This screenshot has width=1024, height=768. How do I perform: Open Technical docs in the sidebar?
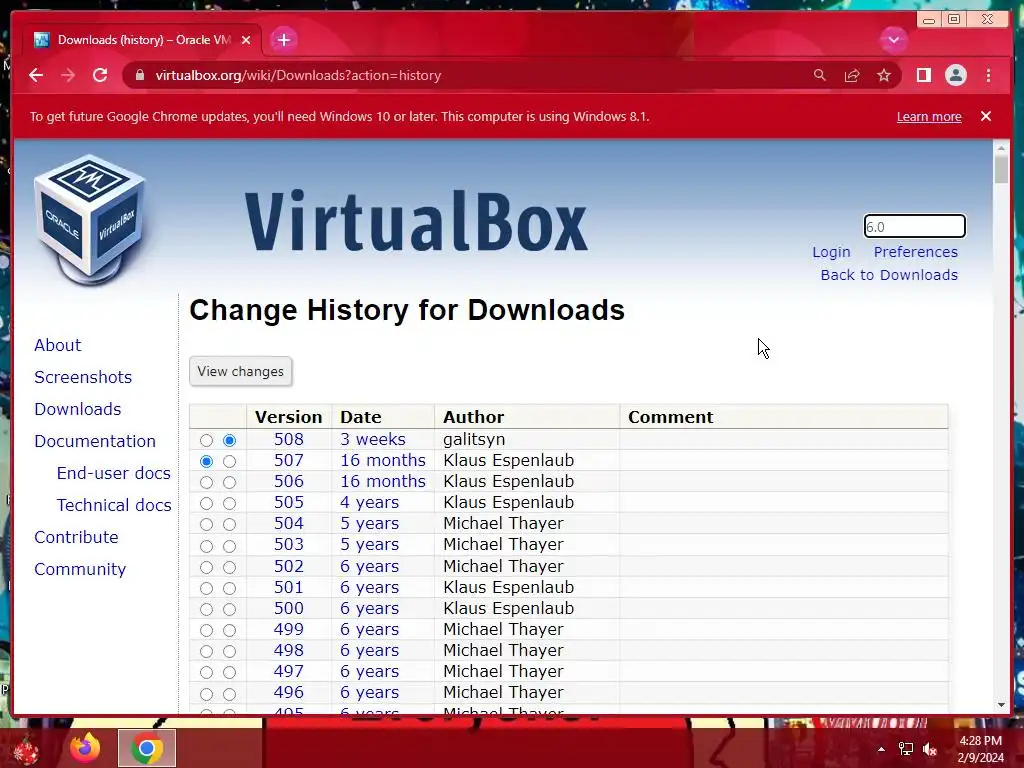114,505
